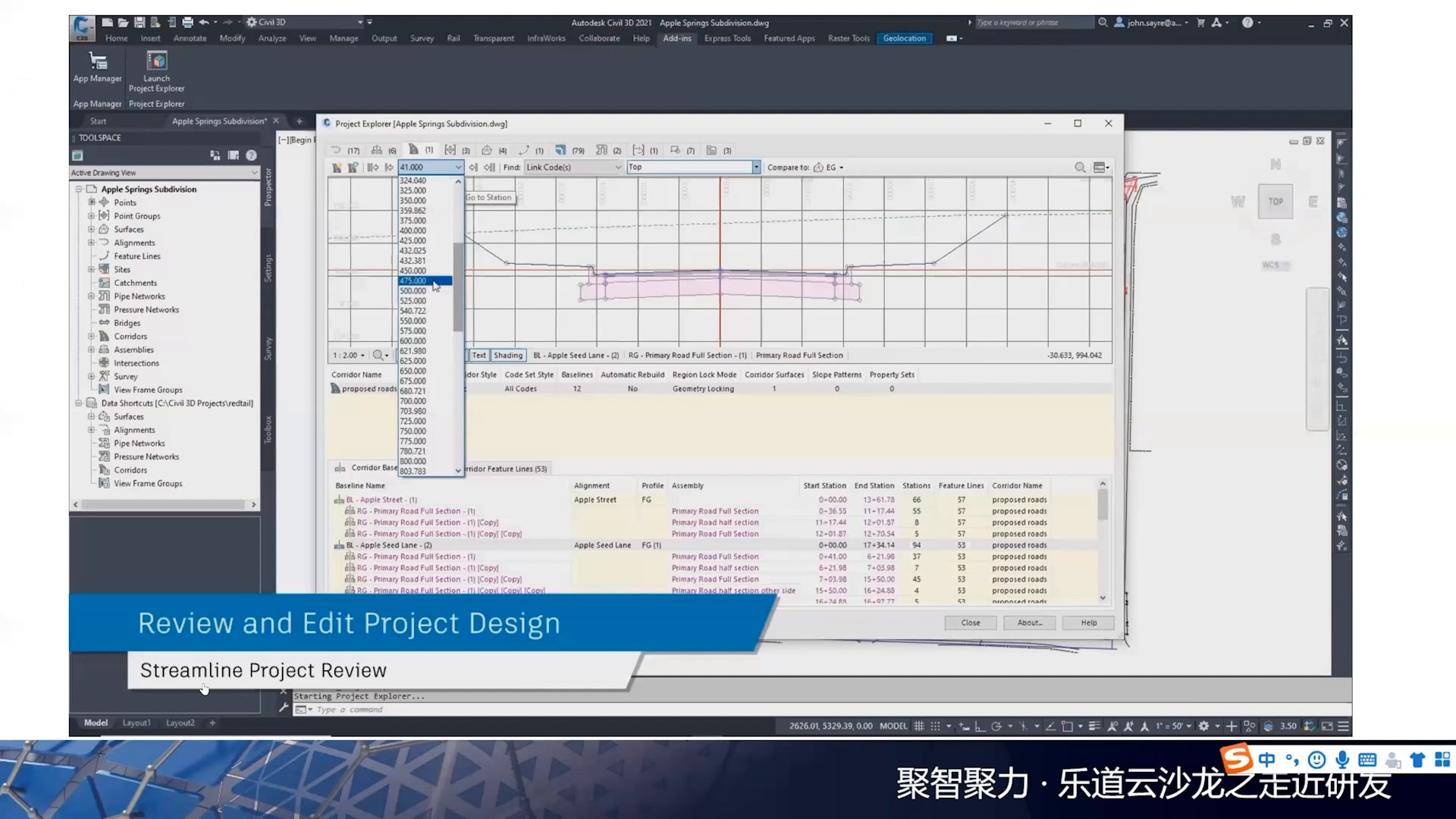This screenshot has width=1456, height=819.
Task: Toggle ortho mode in the status bar
Action: pos(980,726)
